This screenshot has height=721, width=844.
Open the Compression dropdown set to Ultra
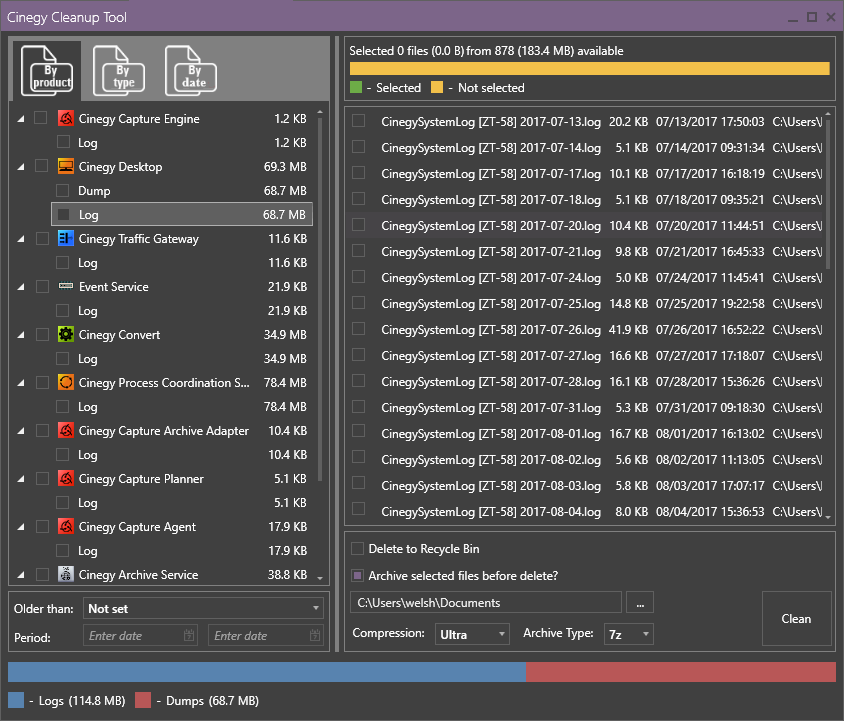(472, 634)
